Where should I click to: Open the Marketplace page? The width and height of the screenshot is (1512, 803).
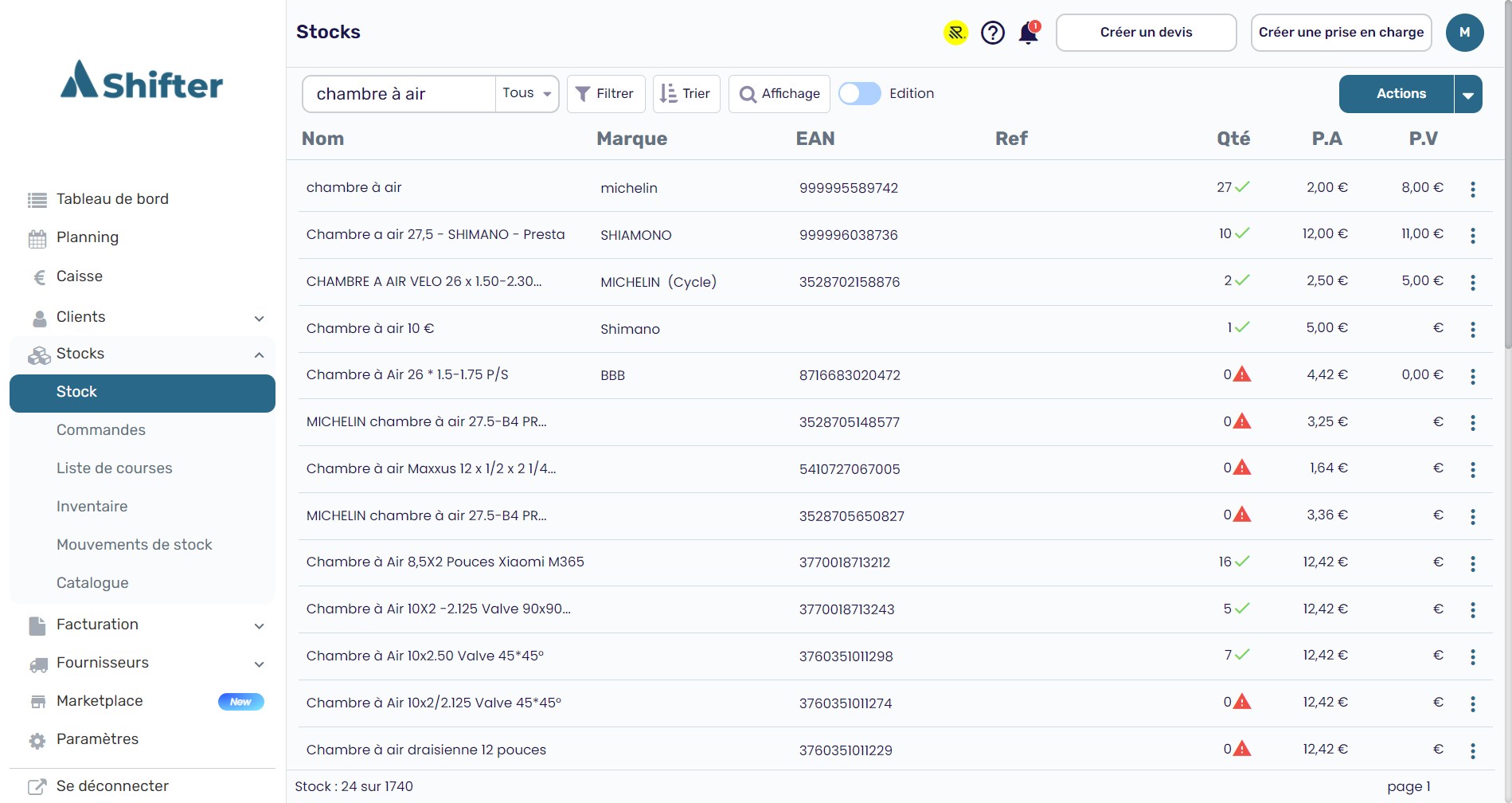click(x=100, y=701)
